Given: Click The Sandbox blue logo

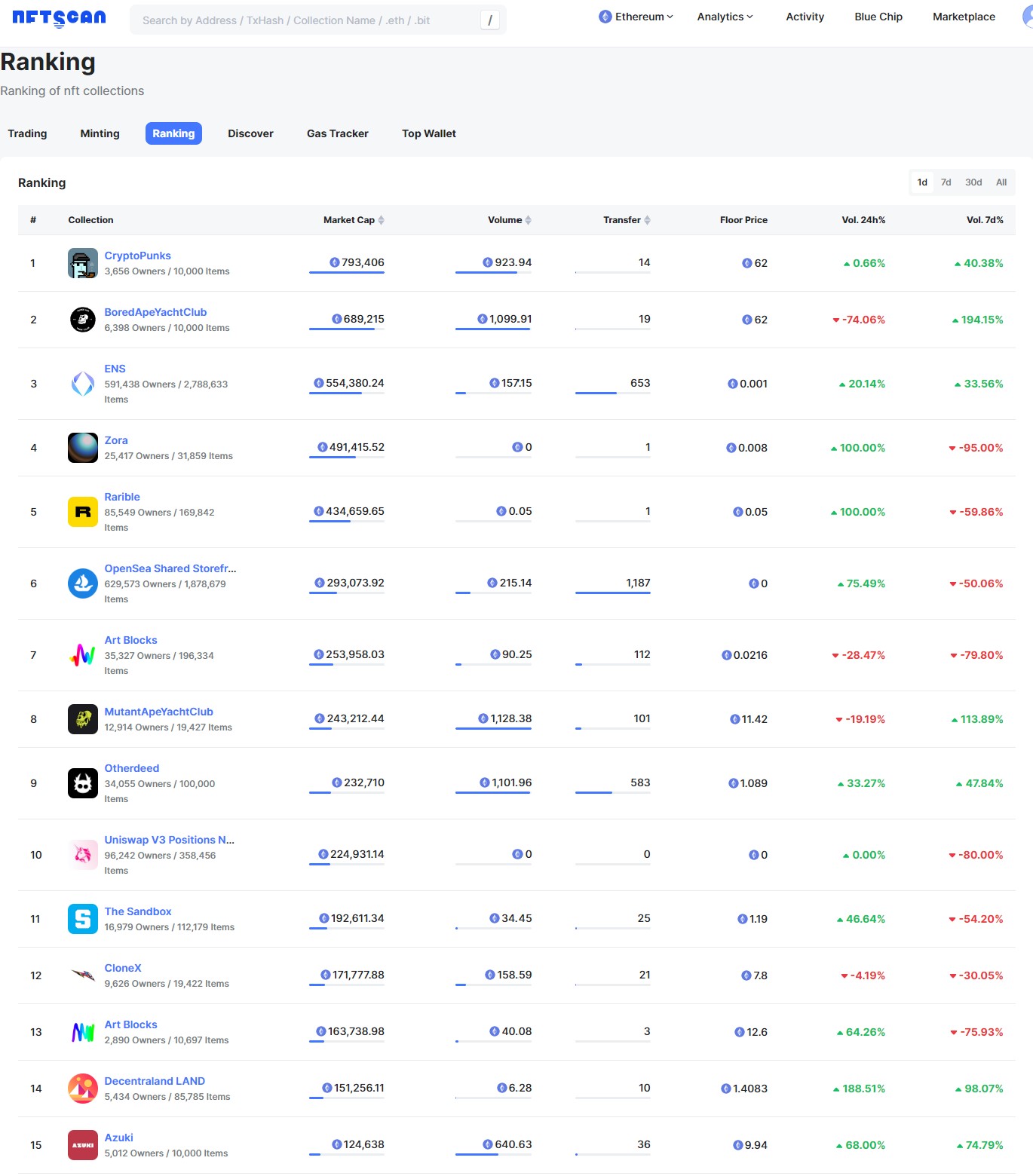Looking at the screenshot, I should (x=82, y=919).
